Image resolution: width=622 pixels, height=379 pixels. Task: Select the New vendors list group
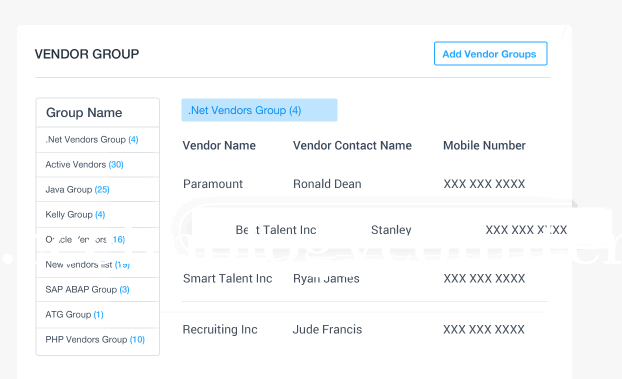click(x=98, y=265)
